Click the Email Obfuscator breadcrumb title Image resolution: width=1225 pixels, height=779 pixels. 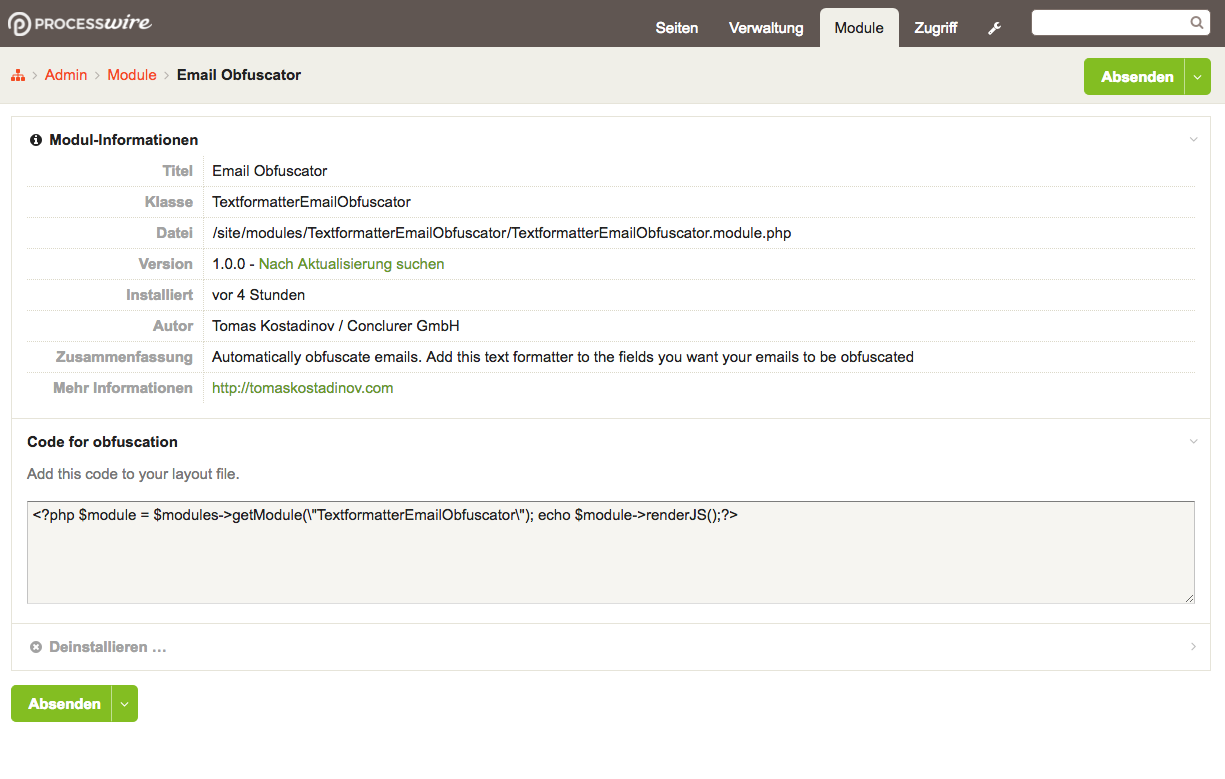239,75
